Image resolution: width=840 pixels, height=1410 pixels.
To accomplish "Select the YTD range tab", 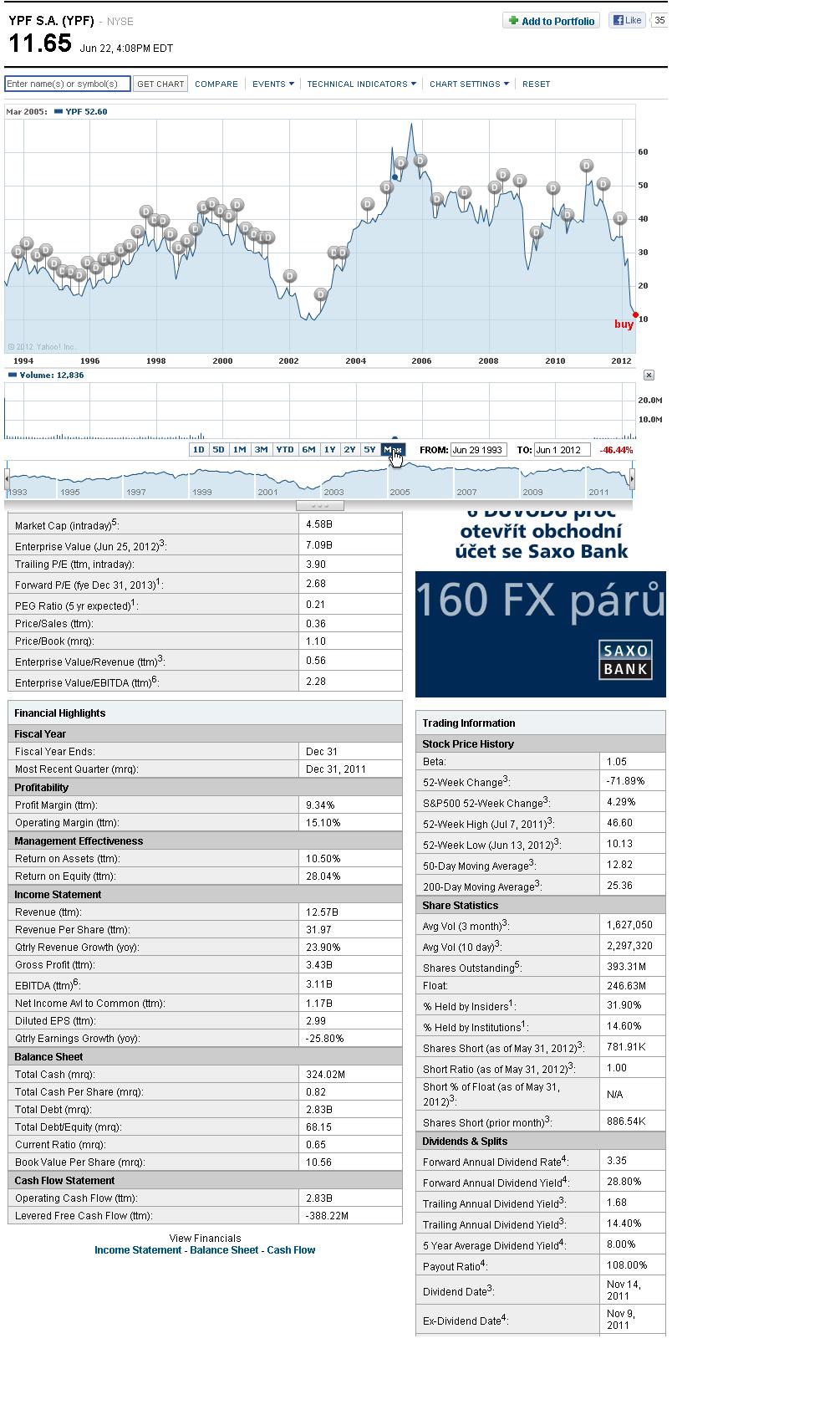I will [x=285, y=450].
